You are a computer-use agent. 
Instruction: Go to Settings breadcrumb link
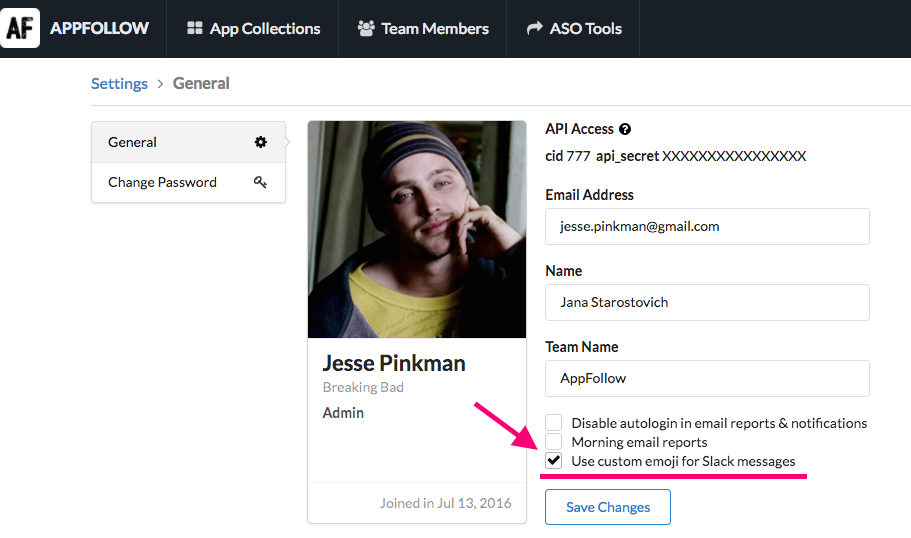click(119, 84)
